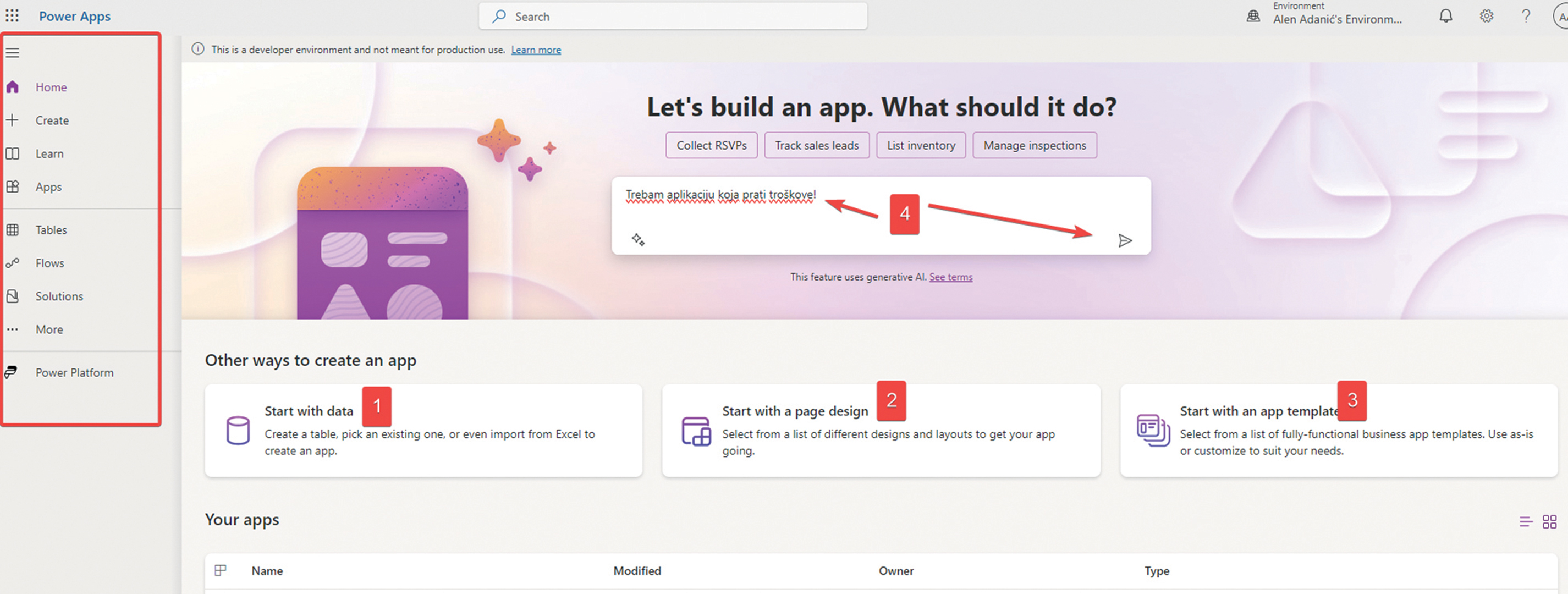Open the account avatar menu
This screenshot has width=1568, height=594.
coord(1561,16)
